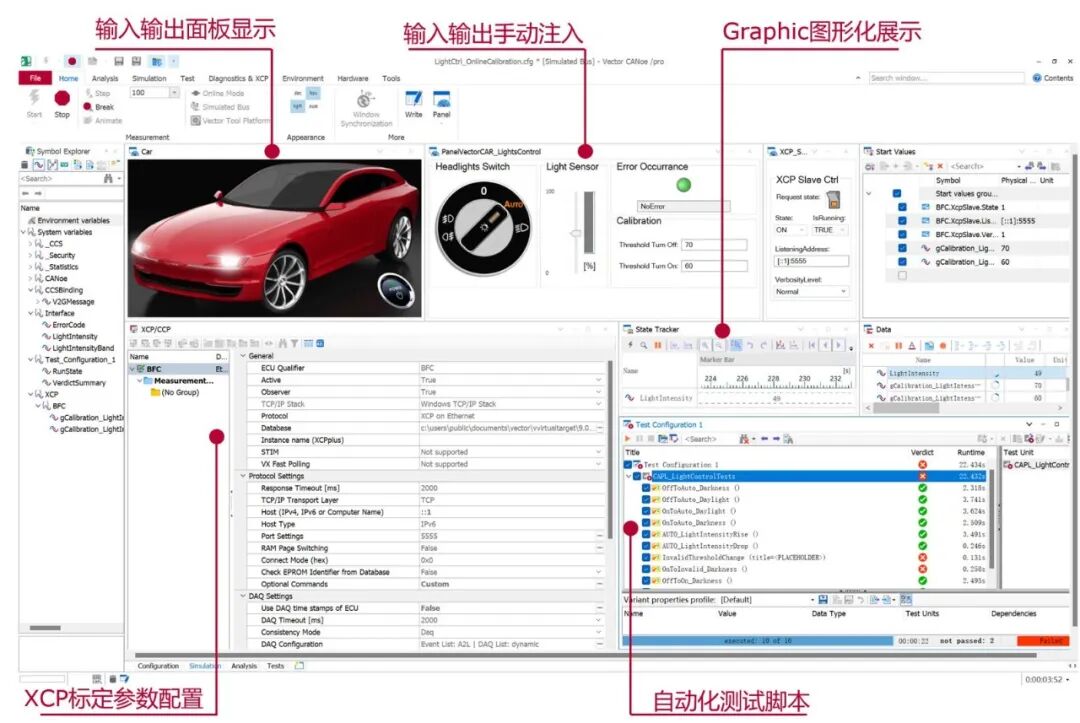Screen dimensions: 1080x723
Task: Collapse the System variables tree node
Action: point(24,232)
